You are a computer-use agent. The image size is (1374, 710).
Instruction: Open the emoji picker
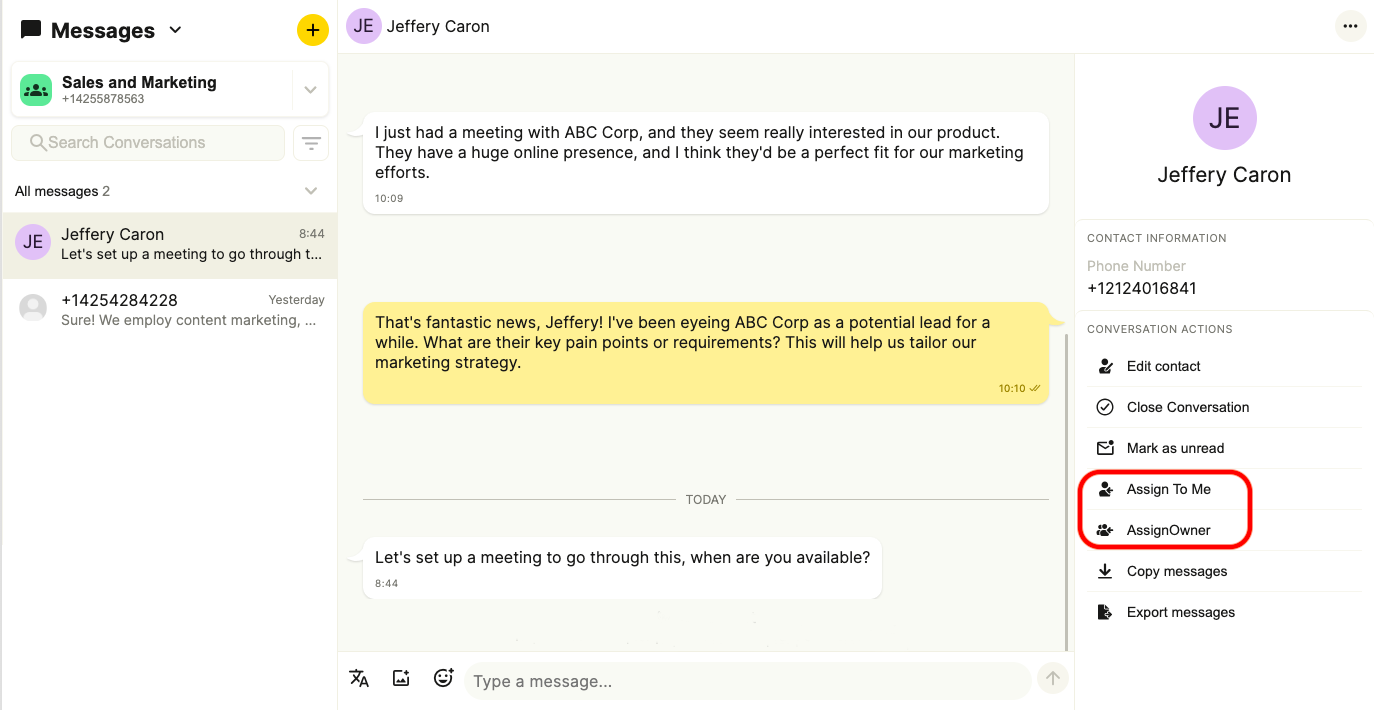(443, 678)
